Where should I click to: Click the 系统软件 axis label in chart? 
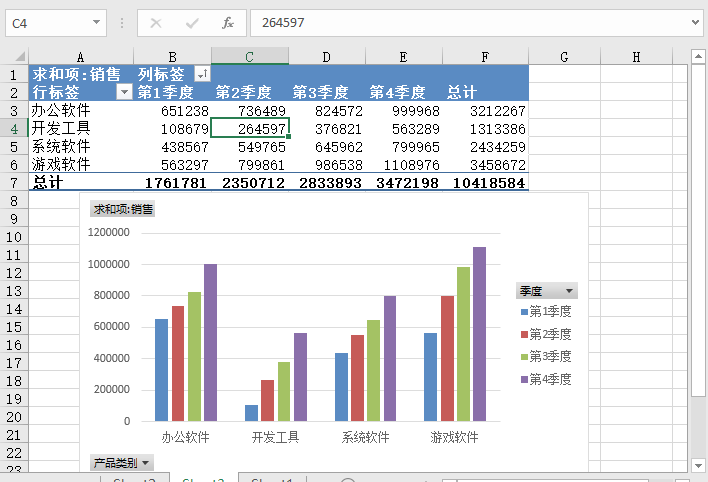(365, 437)
